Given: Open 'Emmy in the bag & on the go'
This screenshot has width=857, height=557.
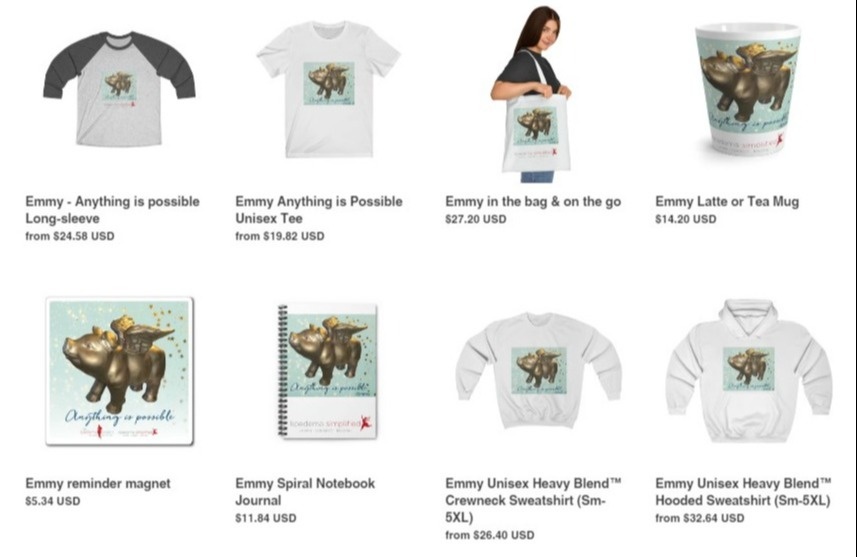Looking at the screenshot, I should click(x=533, y=202).
